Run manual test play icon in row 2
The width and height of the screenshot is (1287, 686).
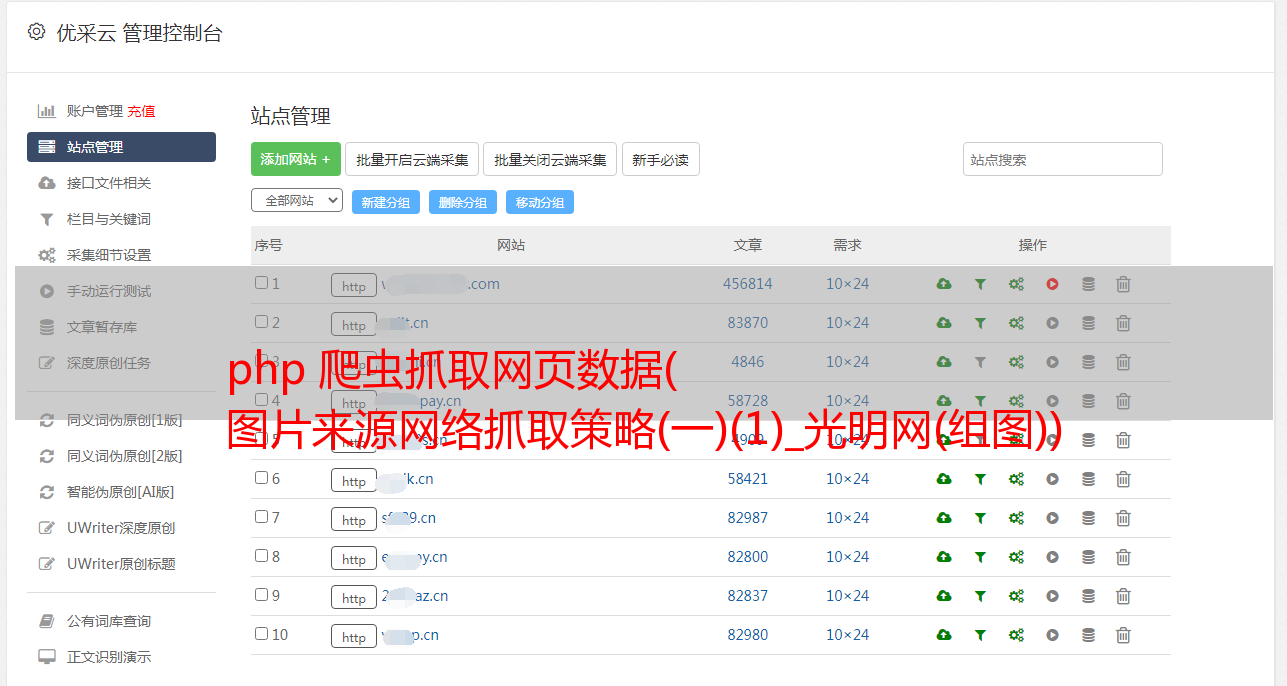click(x=1052, y=323)
